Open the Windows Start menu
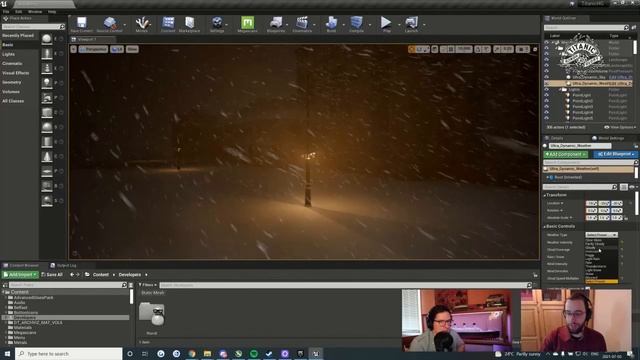Viewport: 640px width, 360px height. (x=7, y=353)
